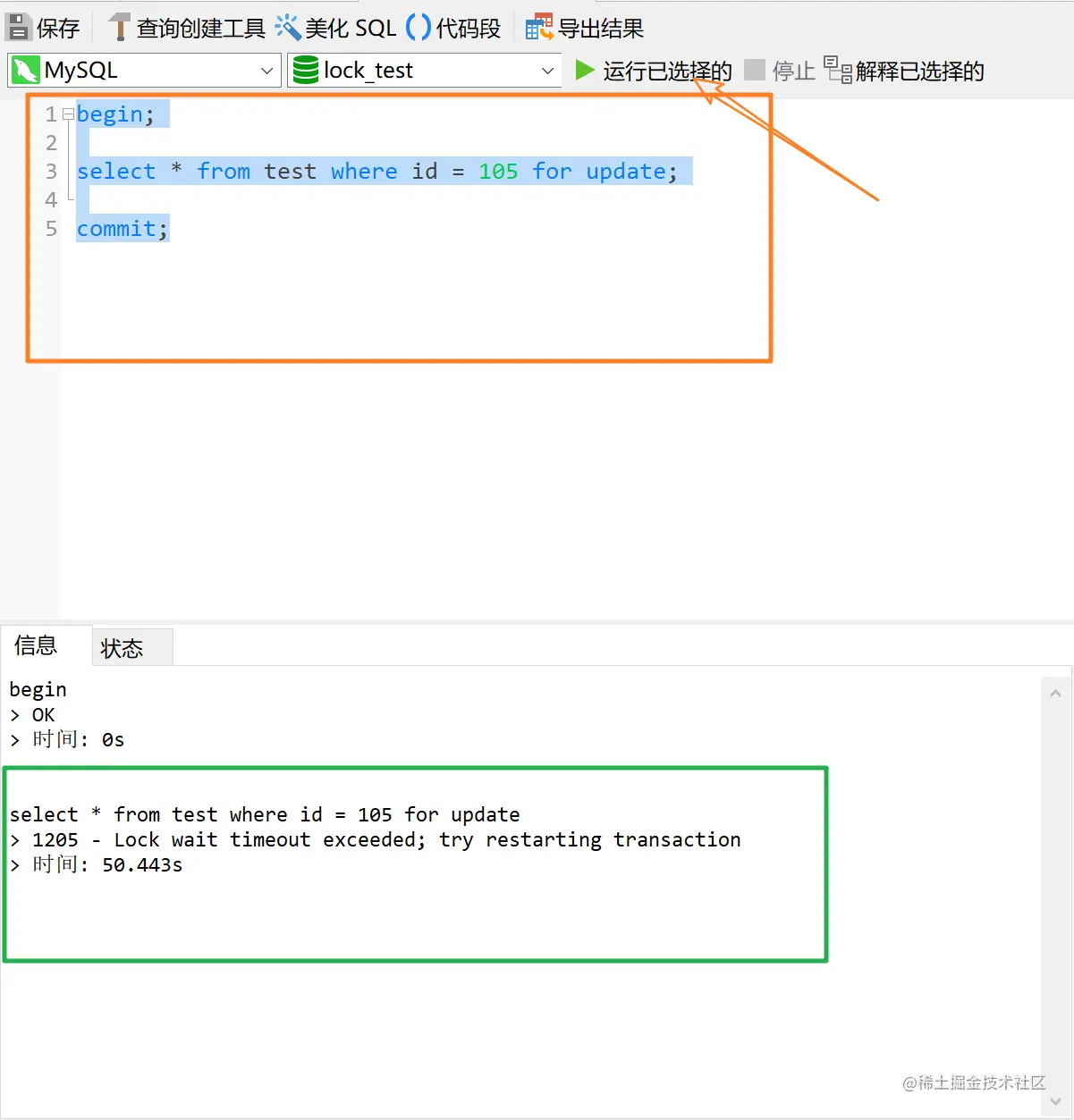This screenshot has width=1074, height=1120.
Task: Click the '时间: 50.443s' output line
Action: tap(96, 865)
